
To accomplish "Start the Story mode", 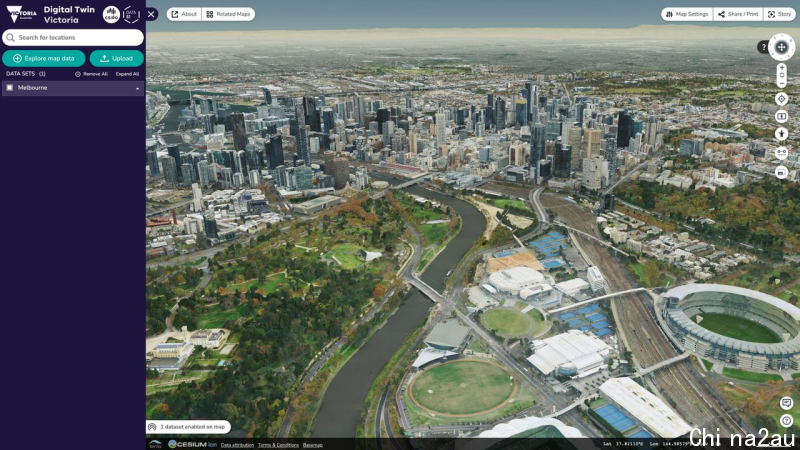I will click(x=780, y=14).
